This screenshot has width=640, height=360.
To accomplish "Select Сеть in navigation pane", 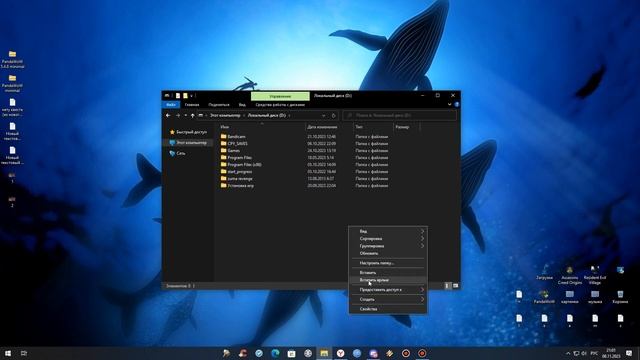I will click(178, 153).
